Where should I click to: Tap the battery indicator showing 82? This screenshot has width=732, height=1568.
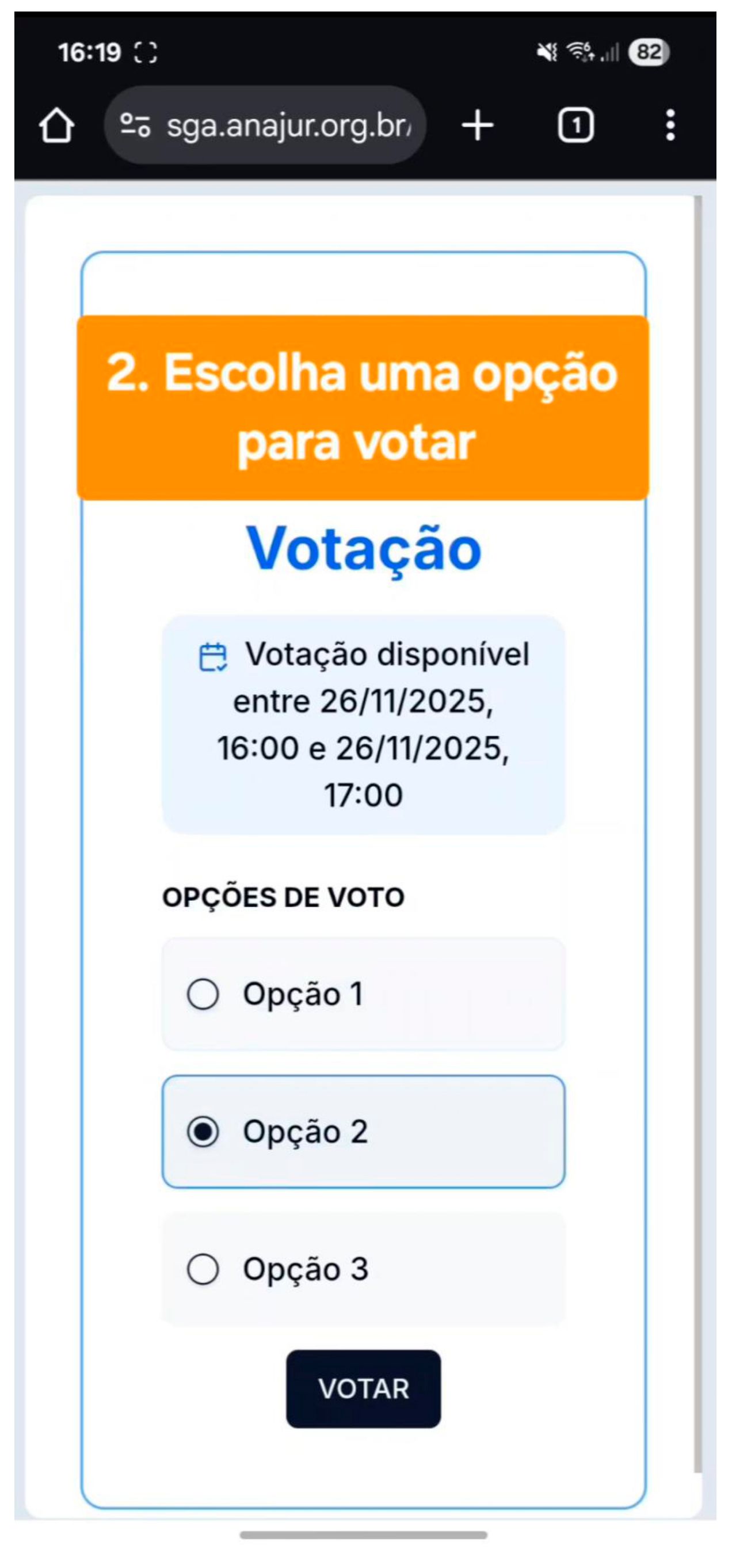coord(649,52)
